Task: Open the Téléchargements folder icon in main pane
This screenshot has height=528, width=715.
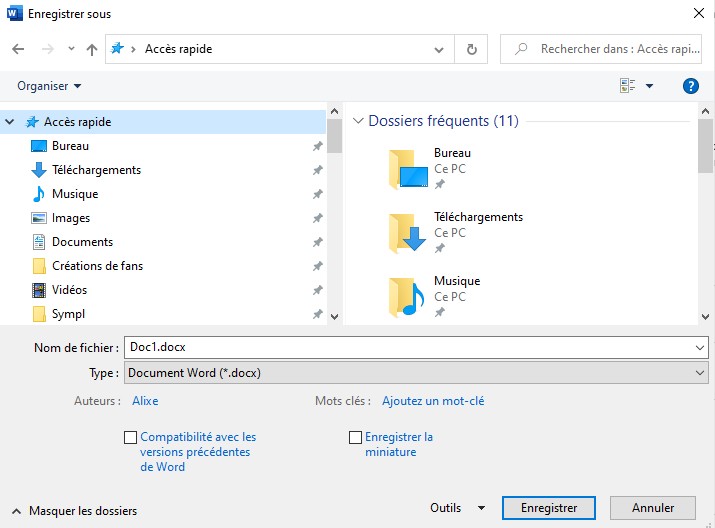Action: 407,233
